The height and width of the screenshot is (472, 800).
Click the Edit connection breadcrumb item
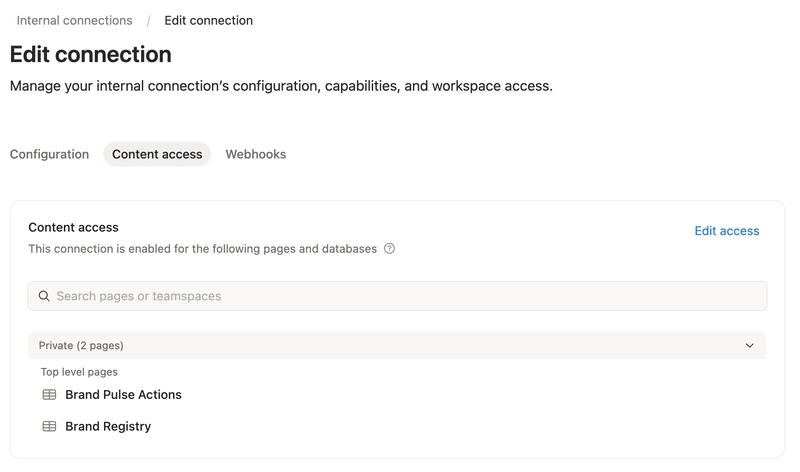pos(209,20)
